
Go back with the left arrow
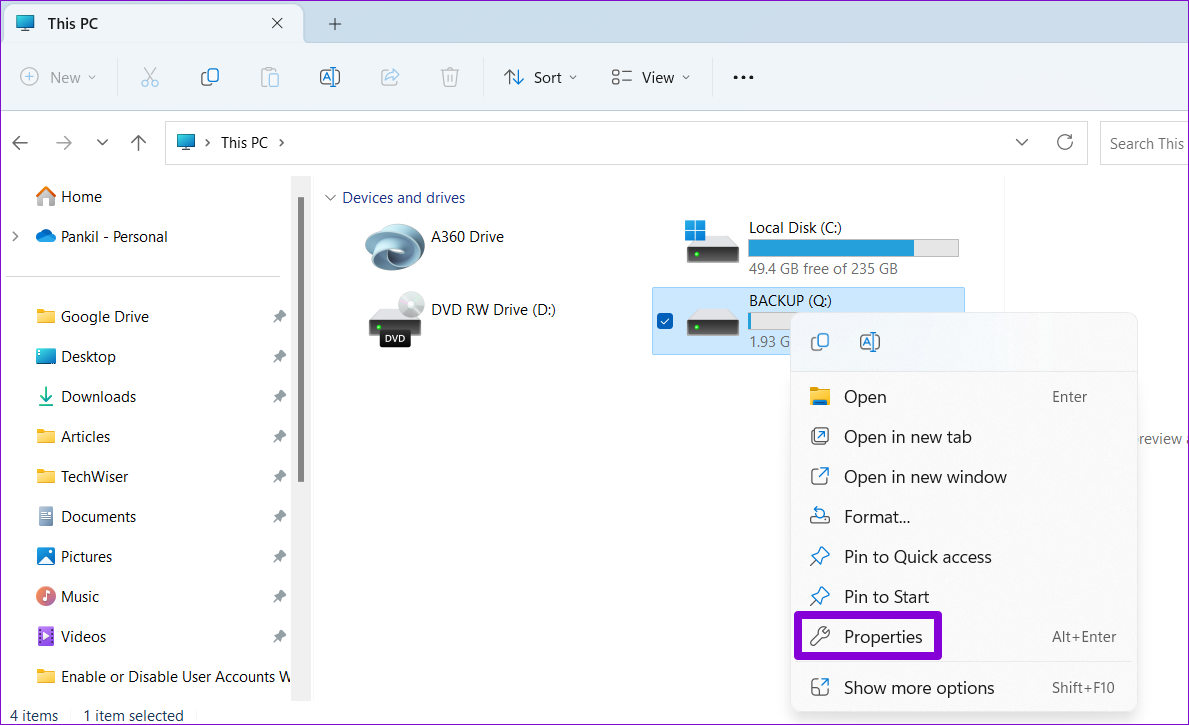pyautogui.click(x=20, y=143)
